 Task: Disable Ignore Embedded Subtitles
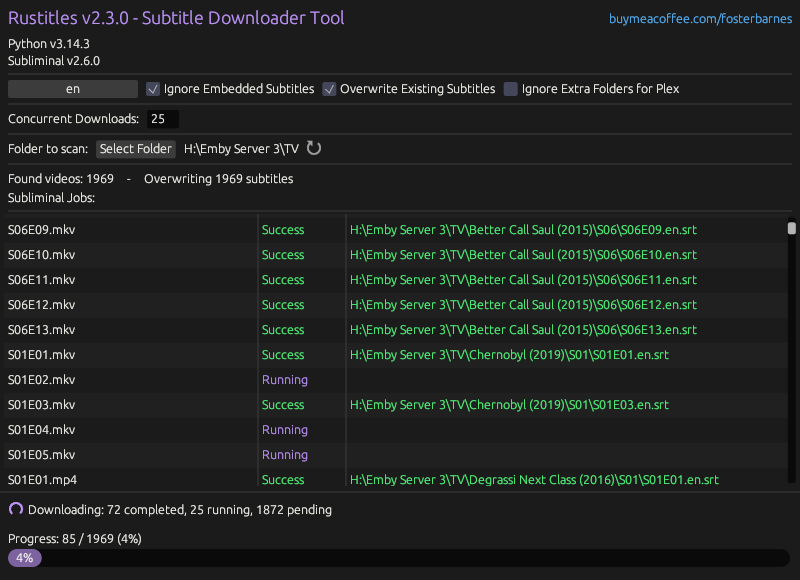coord(153,89)
